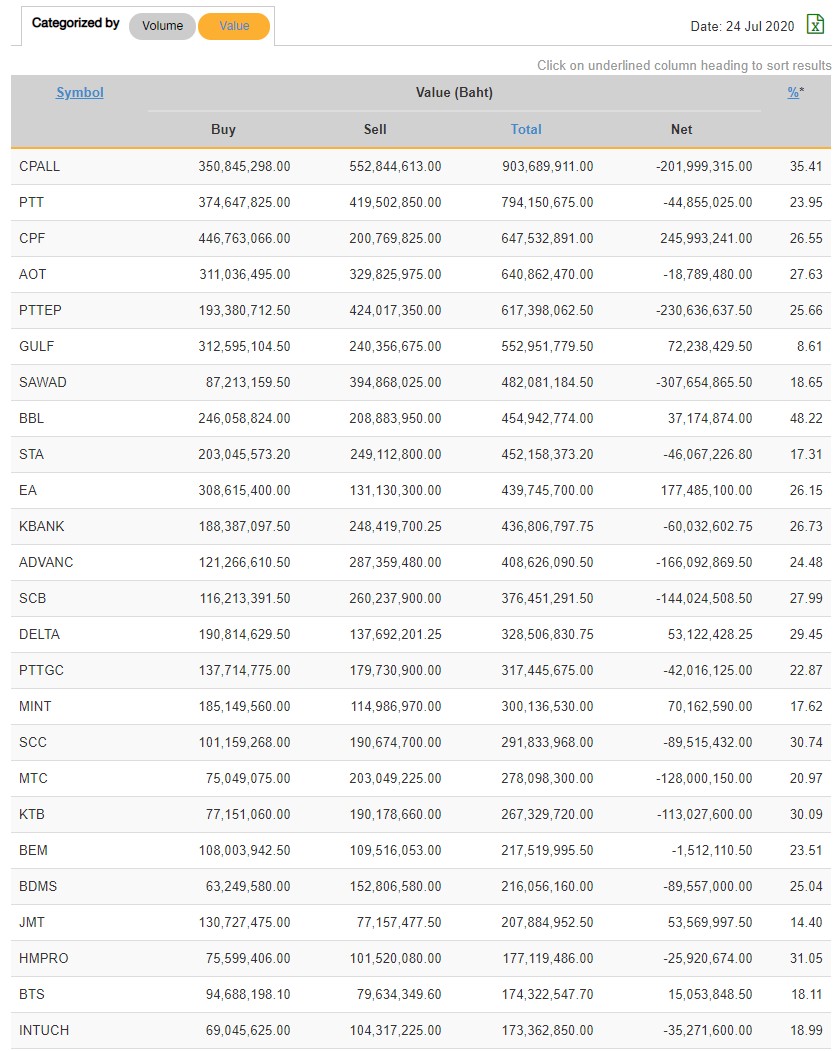Select the INTUCH row symbol

tap(44, 1030)
